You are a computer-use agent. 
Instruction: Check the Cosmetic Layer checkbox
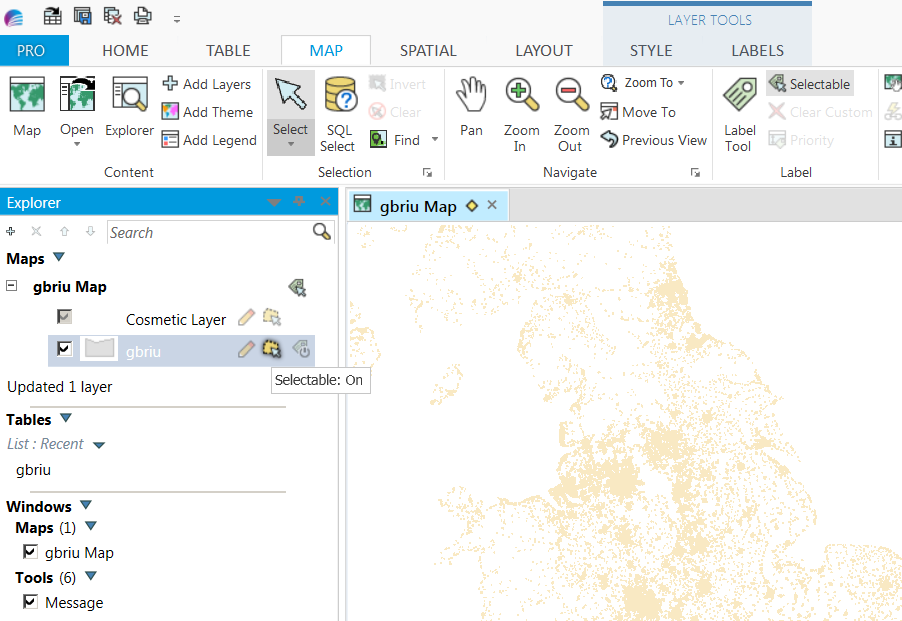click(x=63, y=316)
